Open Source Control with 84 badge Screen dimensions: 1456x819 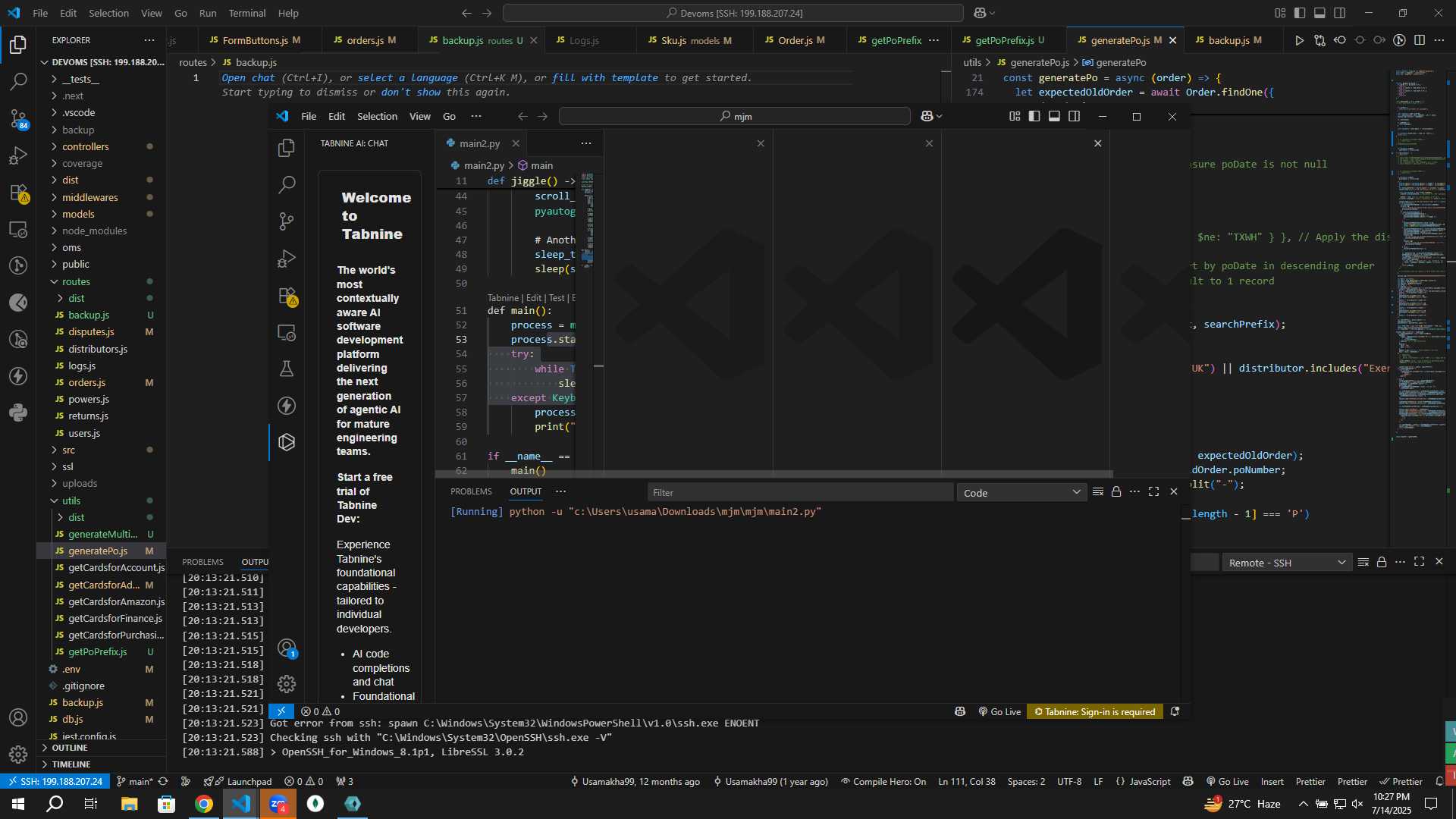coord(18,118)
